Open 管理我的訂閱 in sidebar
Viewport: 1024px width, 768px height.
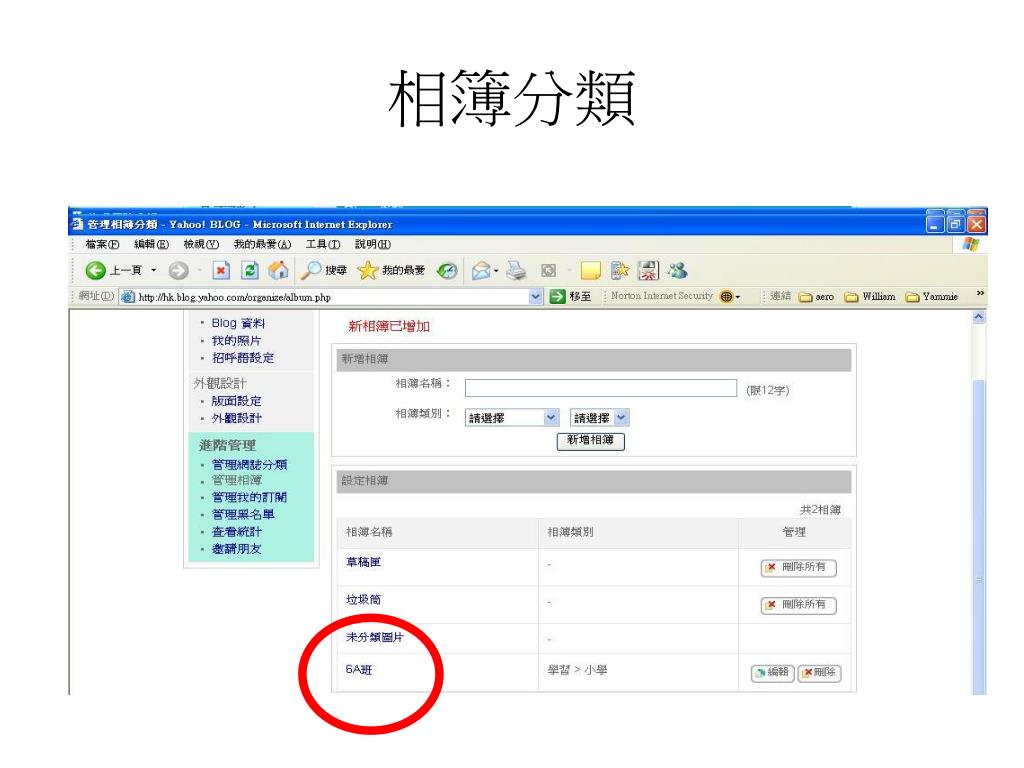click(x=249, y=497)
